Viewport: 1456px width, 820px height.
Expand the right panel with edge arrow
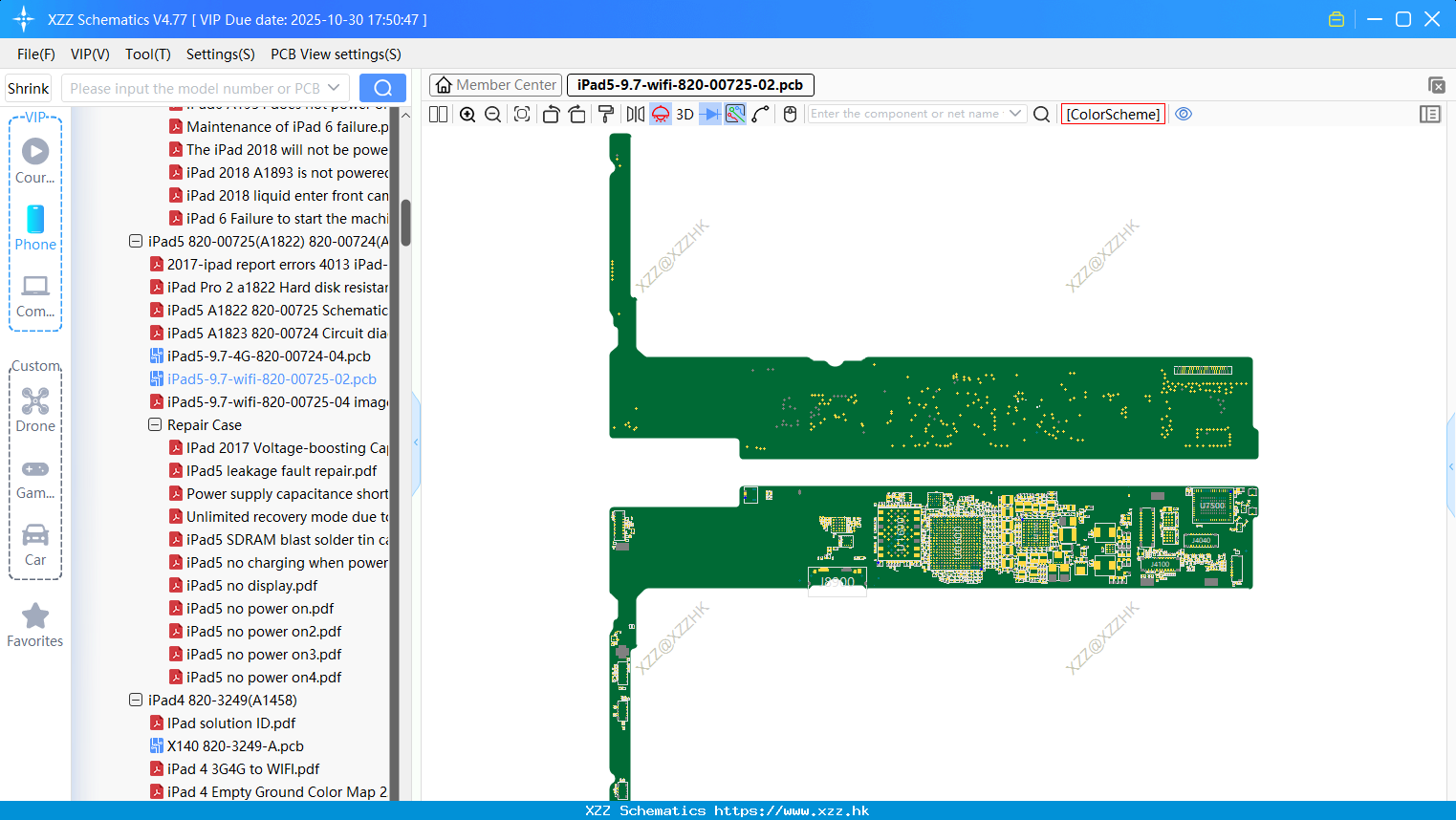[1451, 466]
